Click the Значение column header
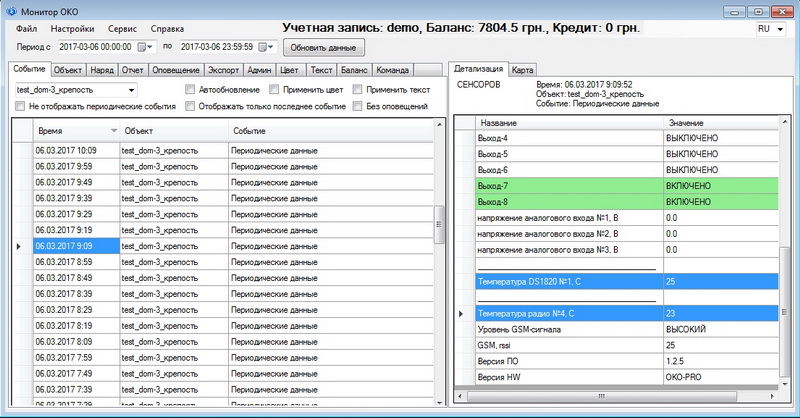Image resolution: width=800 pixels, height=418 pixels. tap(721, 123)
